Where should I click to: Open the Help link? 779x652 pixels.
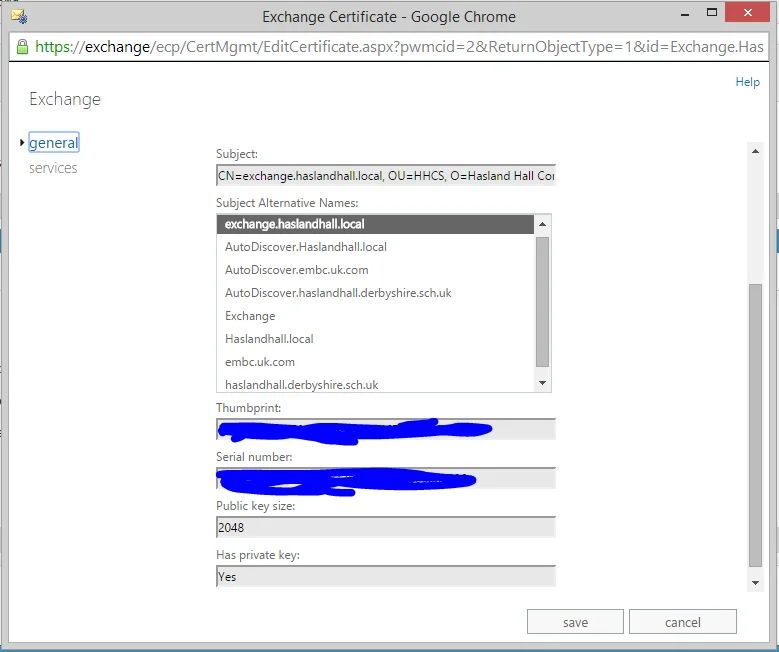click(x=747, y=82)
